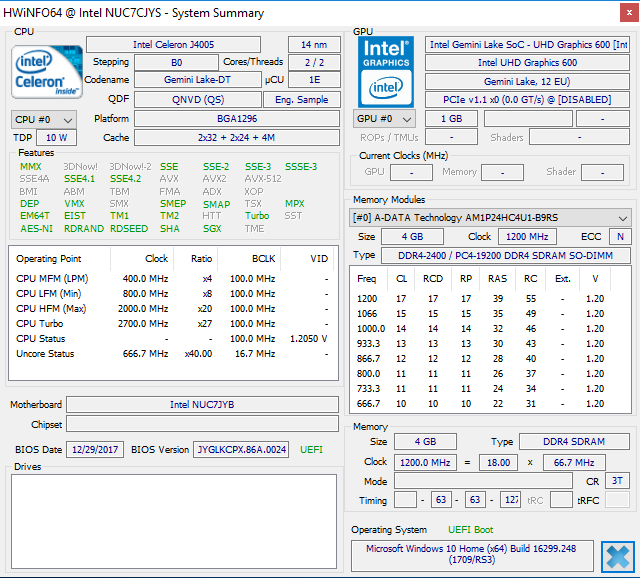Click the Turbo feature flag

(x=257, y=216)
